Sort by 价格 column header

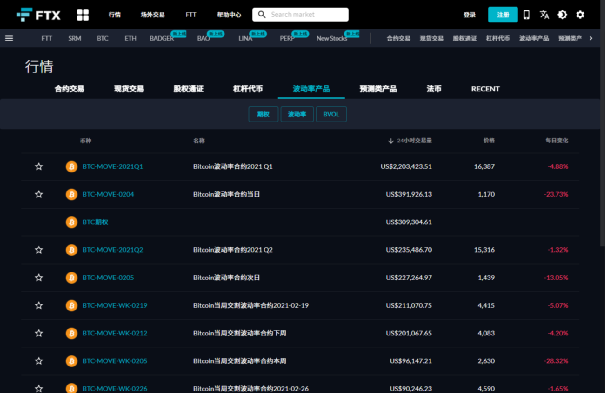pos(489,141)
